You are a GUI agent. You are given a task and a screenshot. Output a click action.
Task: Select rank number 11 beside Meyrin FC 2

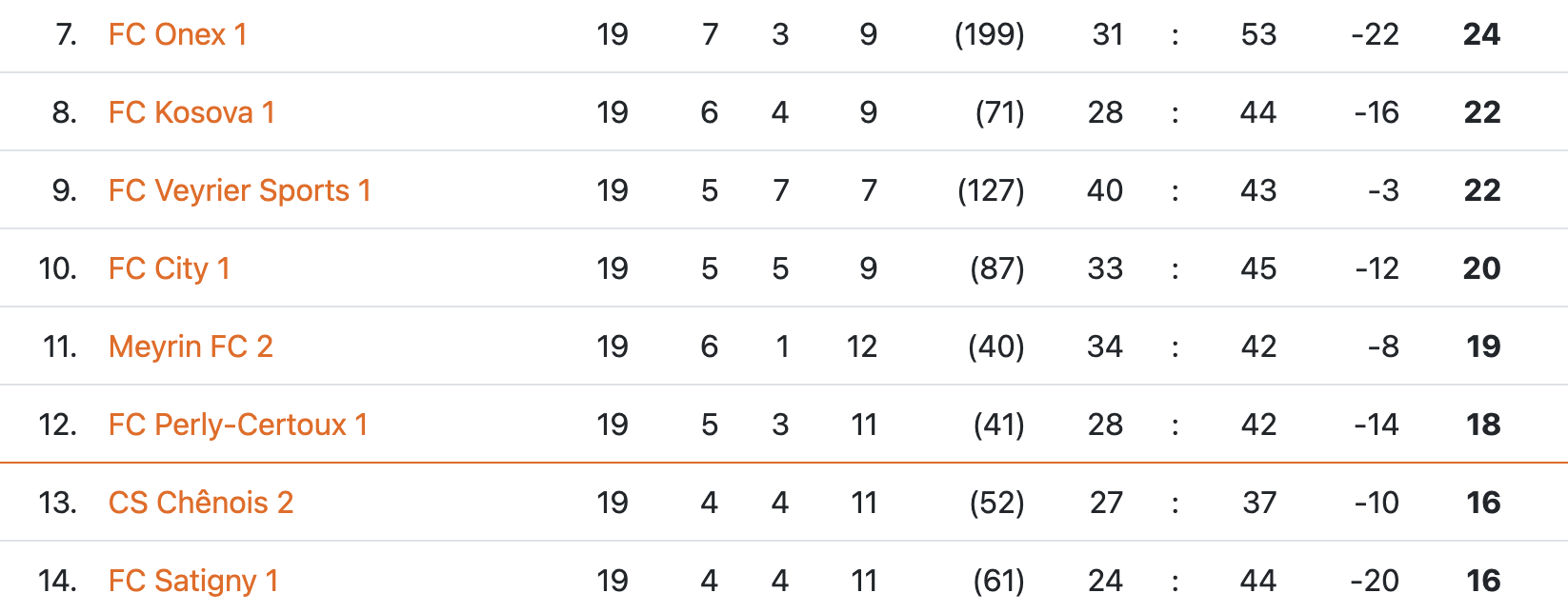point(59,347)
